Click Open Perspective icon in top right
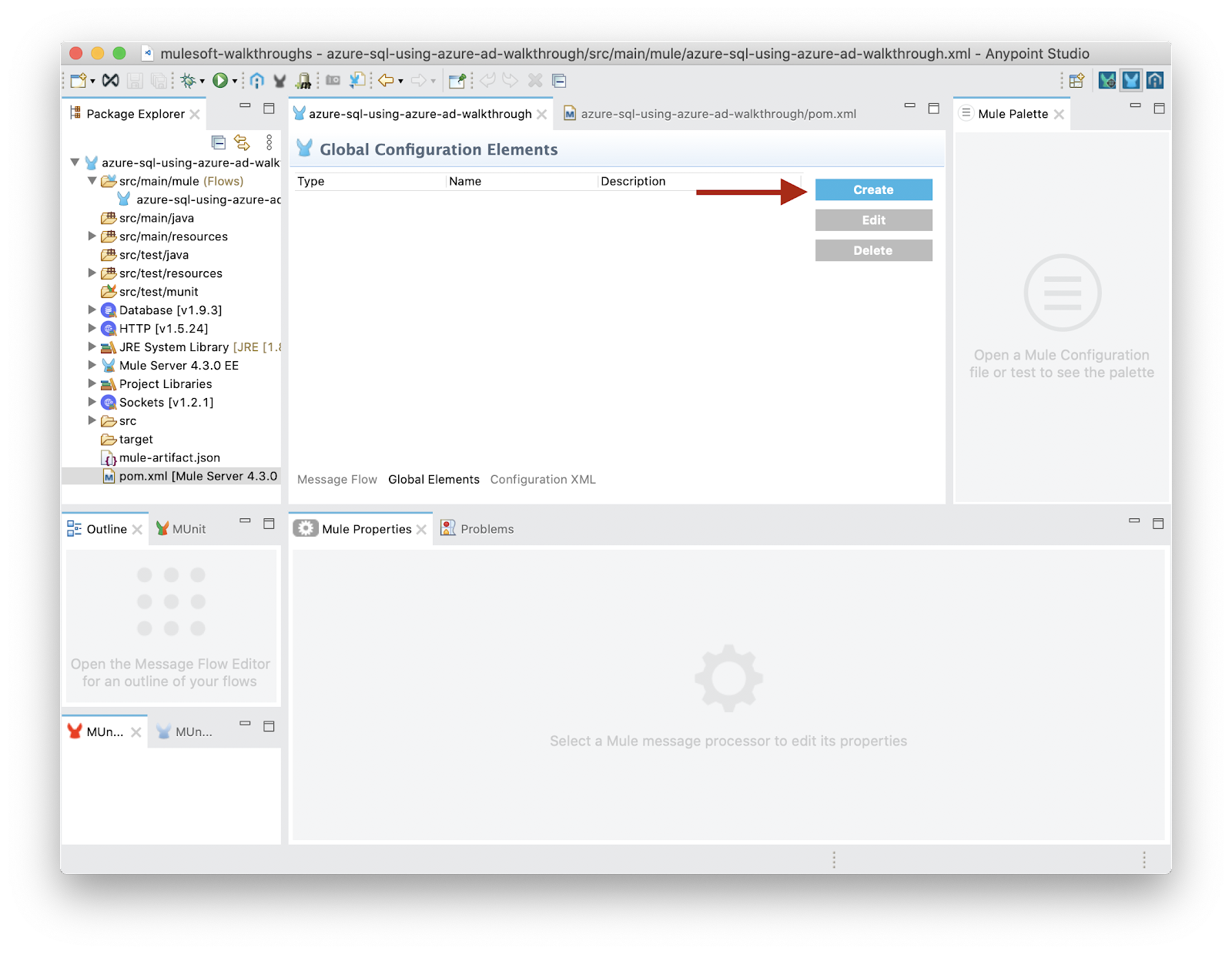The image size is (1232, 954). click(x=1076, y=81)
